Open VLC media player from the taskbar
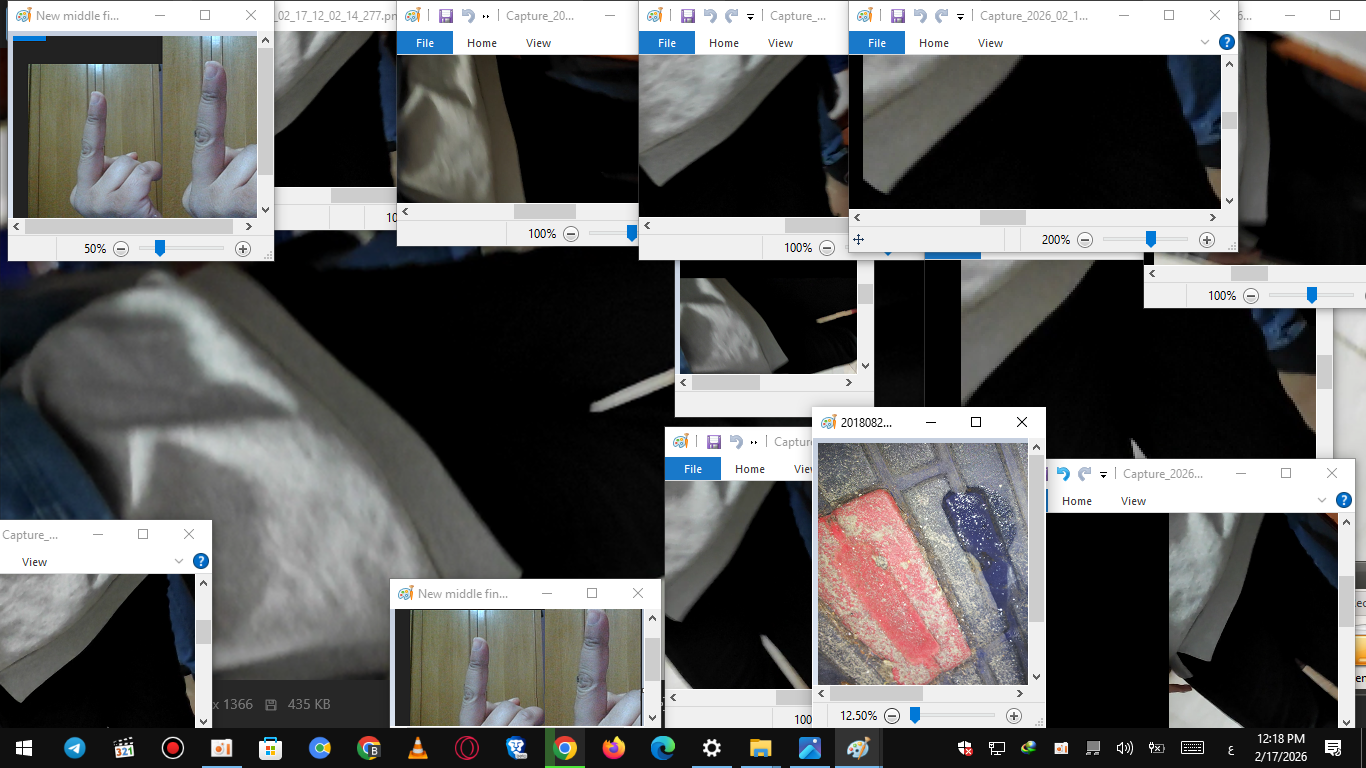This screenshot has height=768, width=1366. click(418, 747)
